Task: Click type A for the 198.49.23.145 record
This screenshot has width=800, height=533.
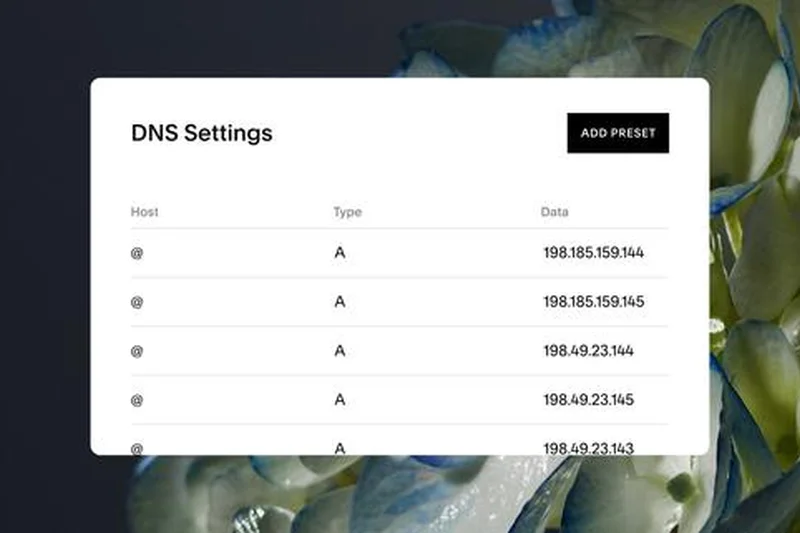Action: point(340,400)
